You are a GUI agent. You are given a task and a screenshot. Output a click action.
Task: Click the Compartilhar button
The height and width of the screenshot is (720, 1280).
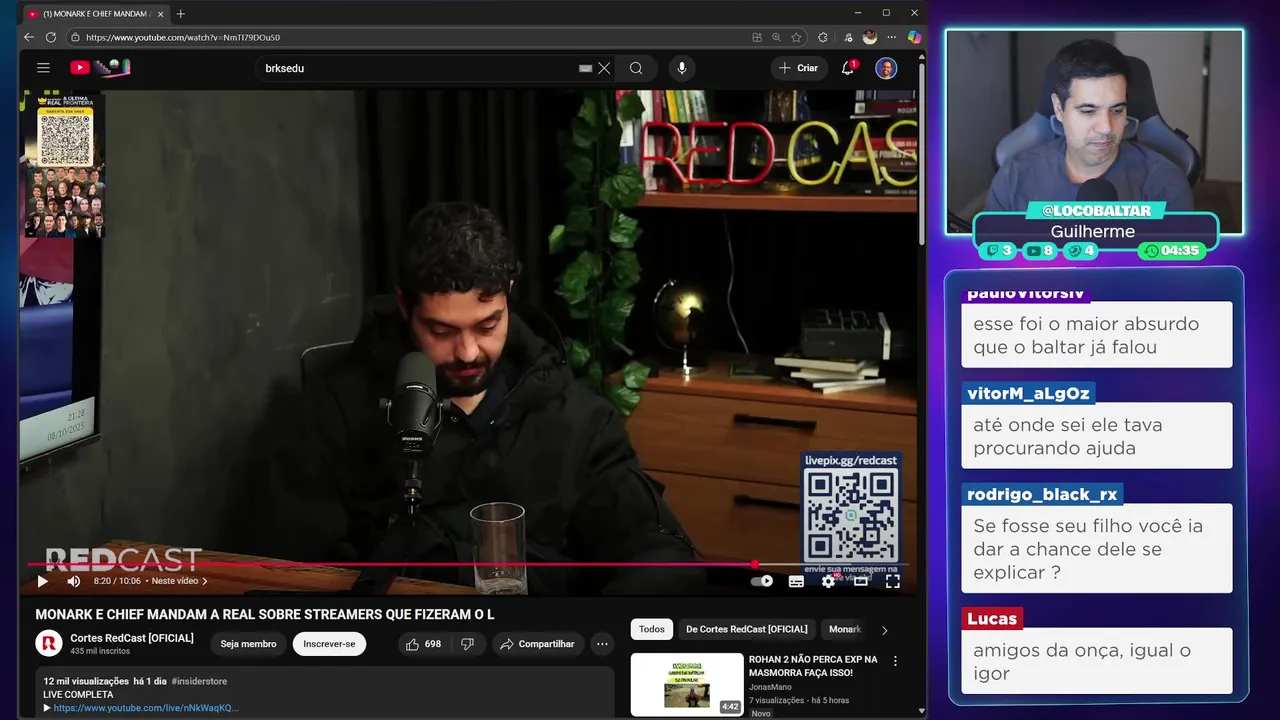(537, 644)
